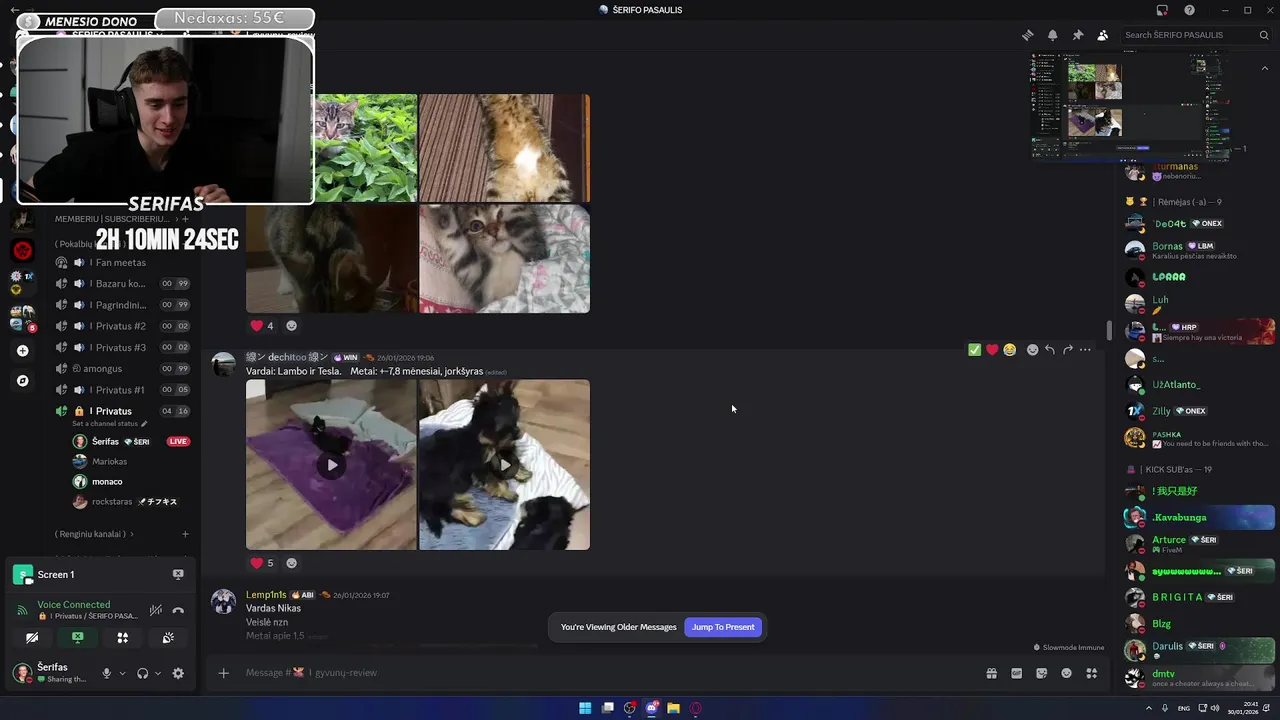Open the GIF picker
This screenshot has height=720, width=1280.
[x=1016, y=673]
